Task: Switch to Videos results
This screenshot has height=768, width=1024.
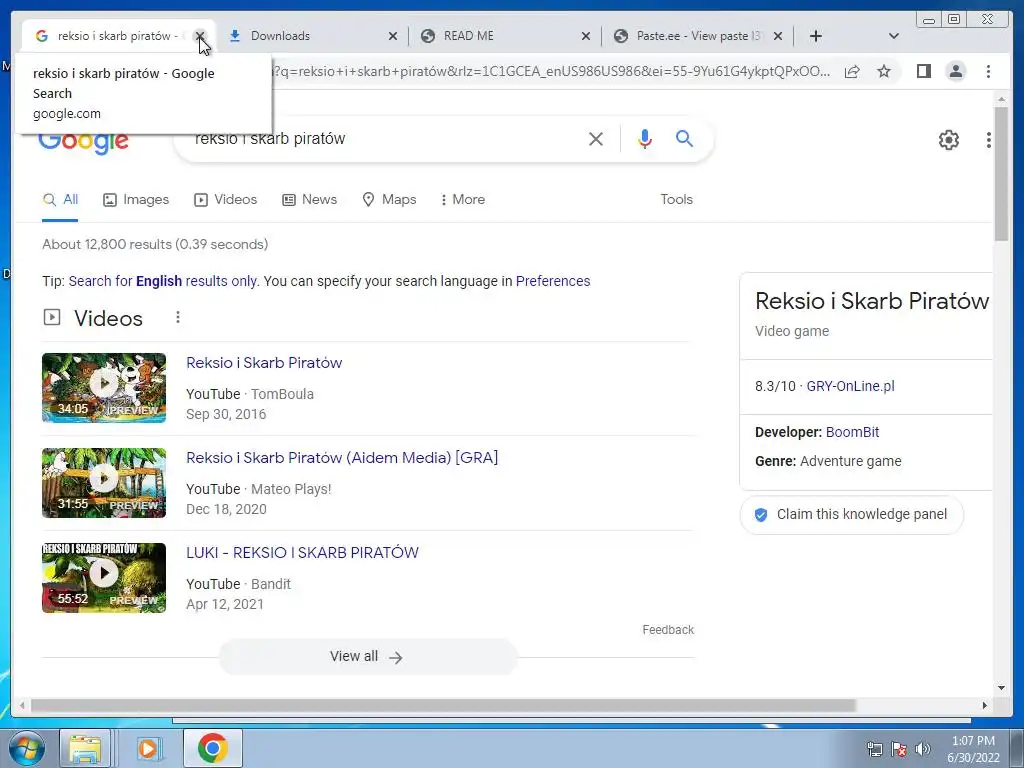Action: point(225,200)
